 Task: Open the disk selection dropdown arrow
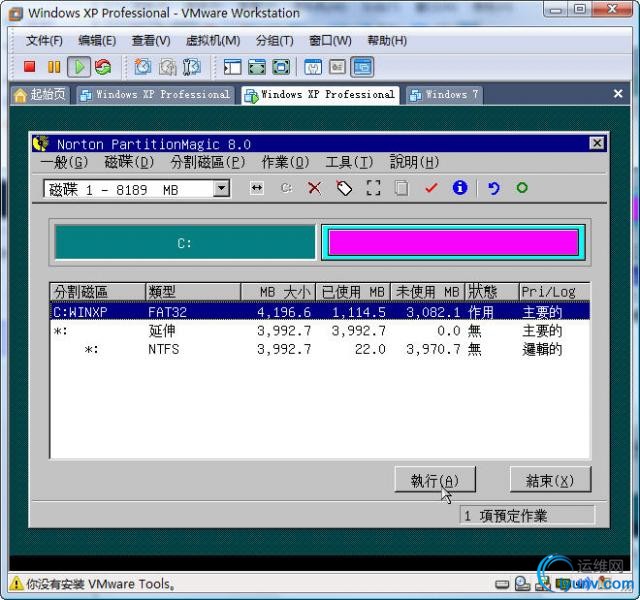pyautogui.click(x=221, y=189)
